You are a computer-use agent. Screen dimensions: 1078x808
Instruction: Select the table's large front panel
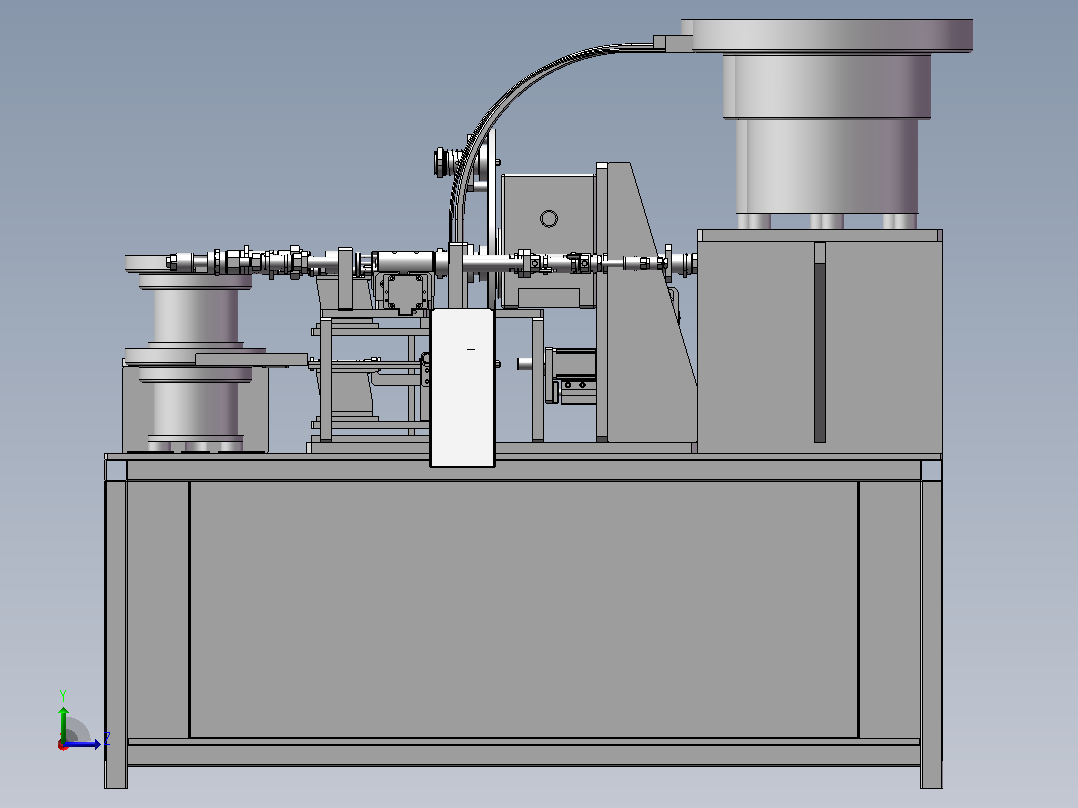524,609
